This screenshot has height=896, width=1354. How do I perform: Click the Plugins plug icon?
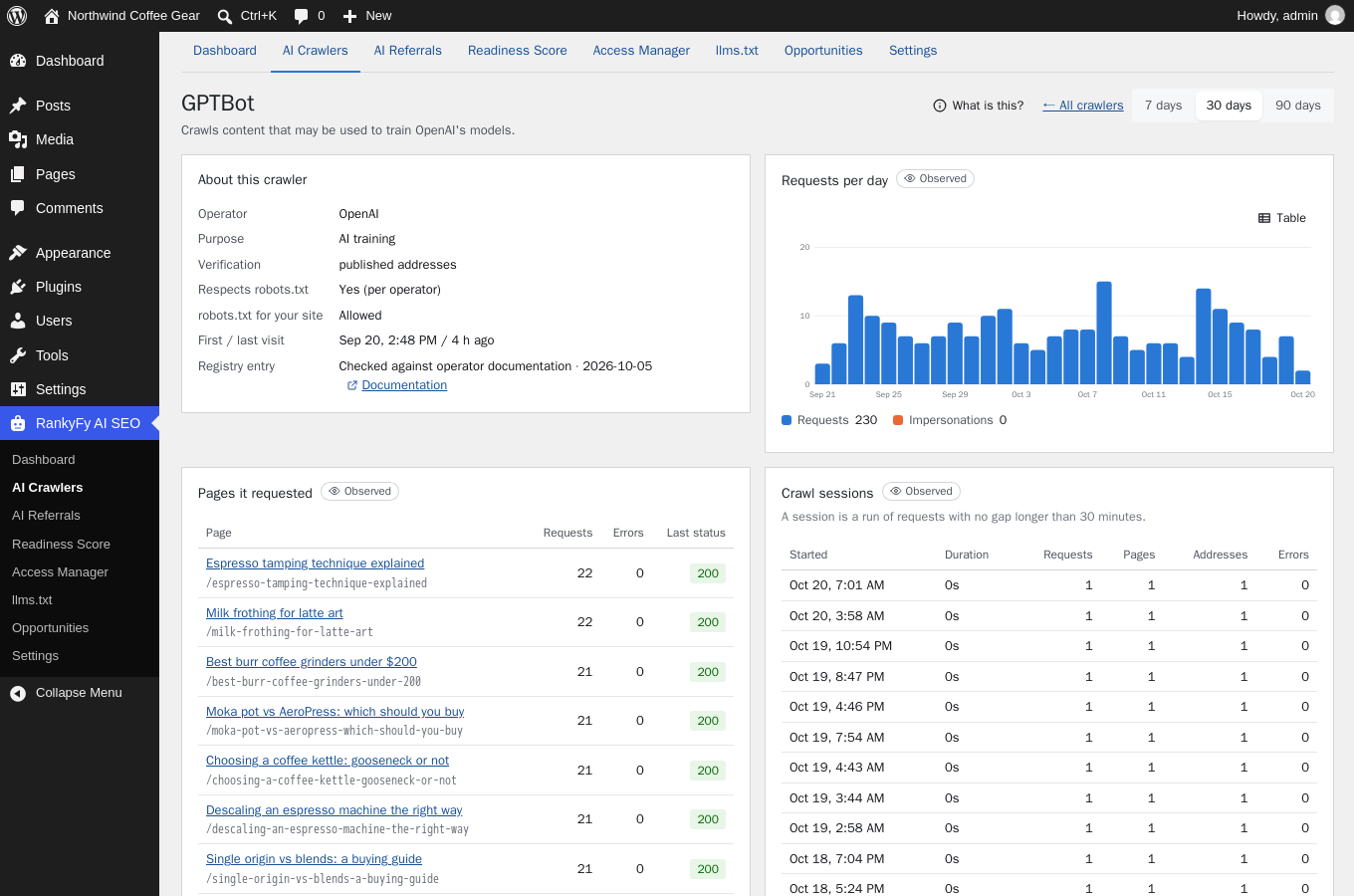pyautogui.click(x=18, y=287)
